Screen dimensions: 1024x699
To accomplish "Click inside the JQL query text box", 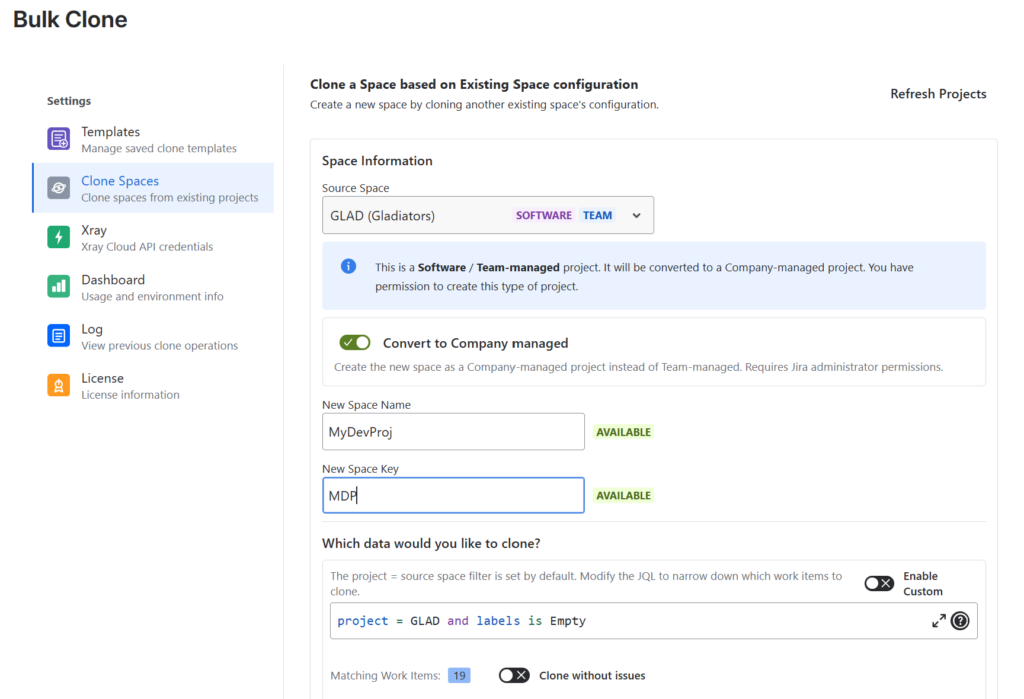I will point(620,621).
